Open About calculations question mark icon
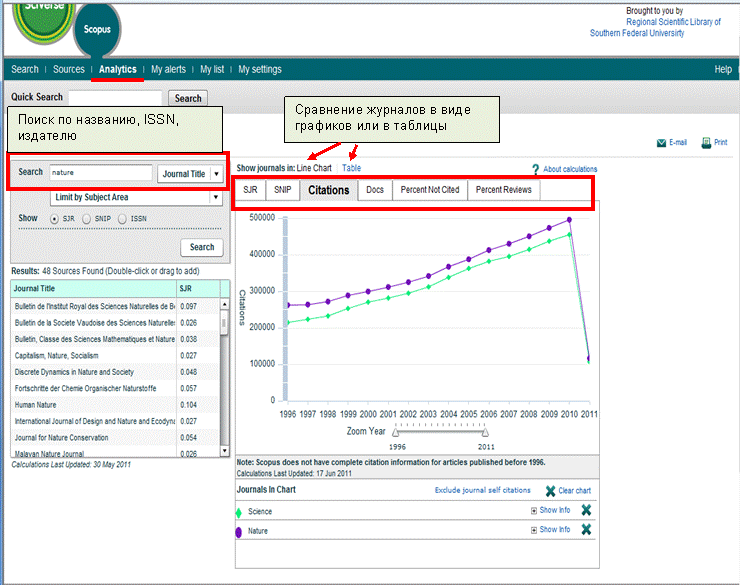This screenshot has width=740, height=585. click(x=535, y=169)
